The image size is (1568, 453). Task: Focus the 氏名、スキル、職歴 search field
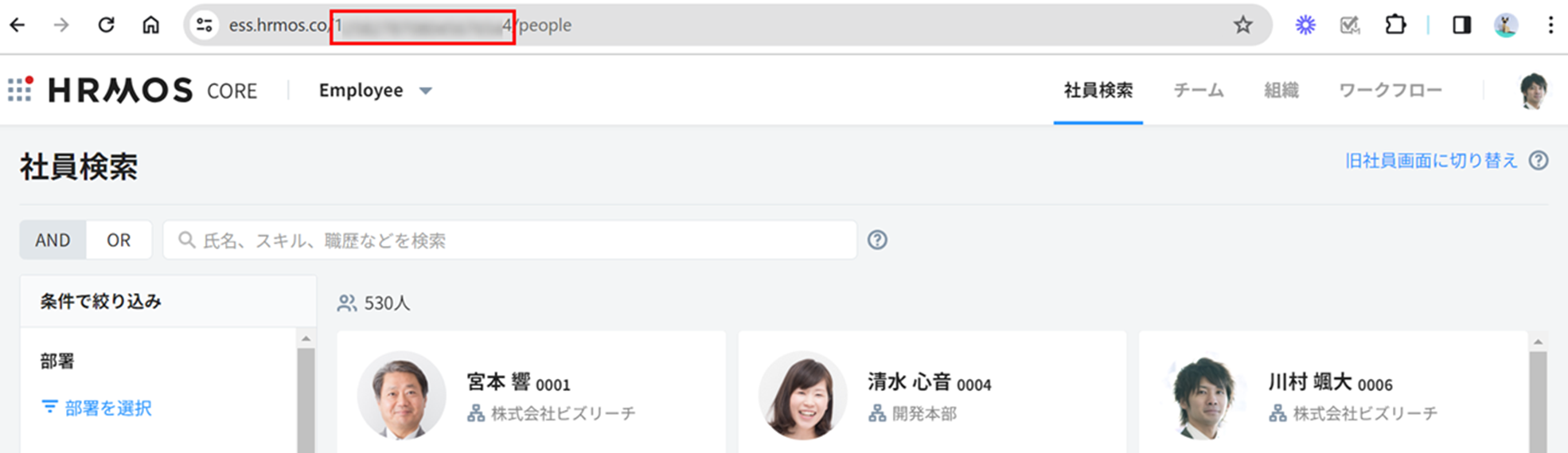point(509,240)
